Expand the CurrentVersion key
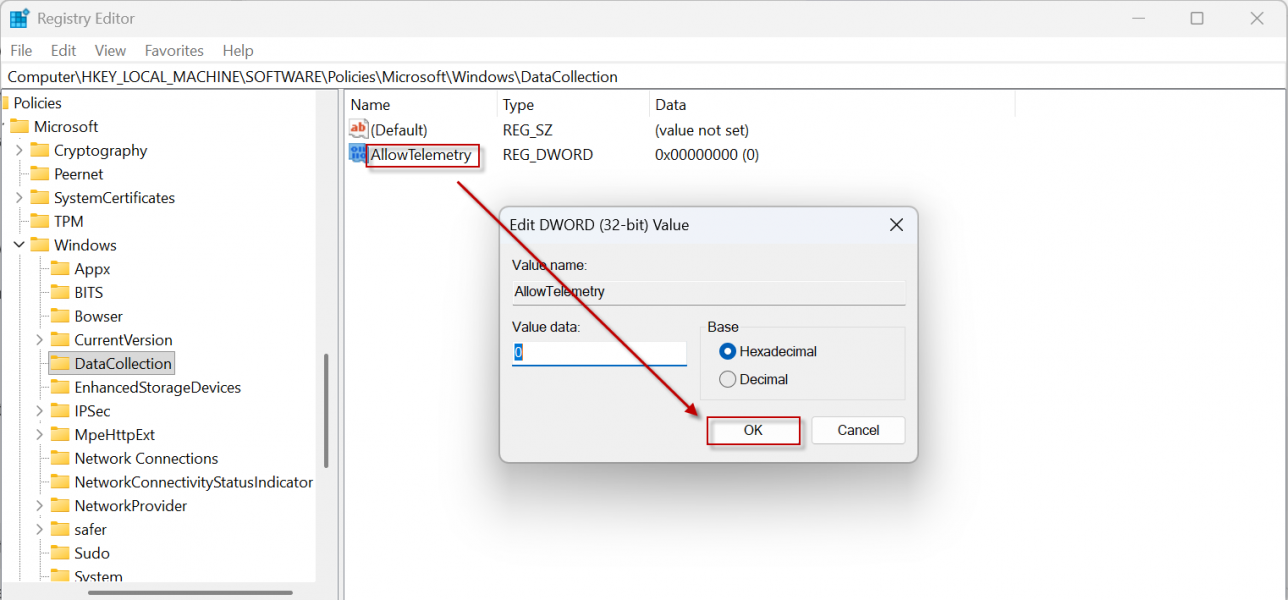This screenshot has width=1288, height=600. (x=39, y=340)
